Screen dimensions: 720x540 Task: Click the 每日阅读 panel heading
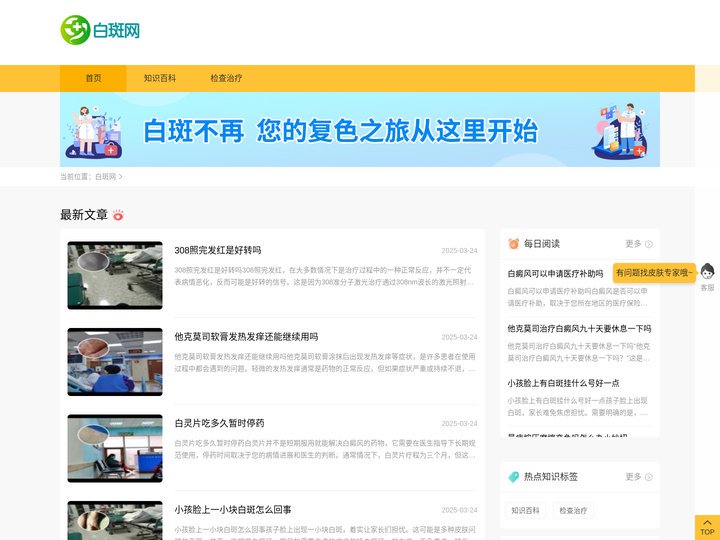542,244
